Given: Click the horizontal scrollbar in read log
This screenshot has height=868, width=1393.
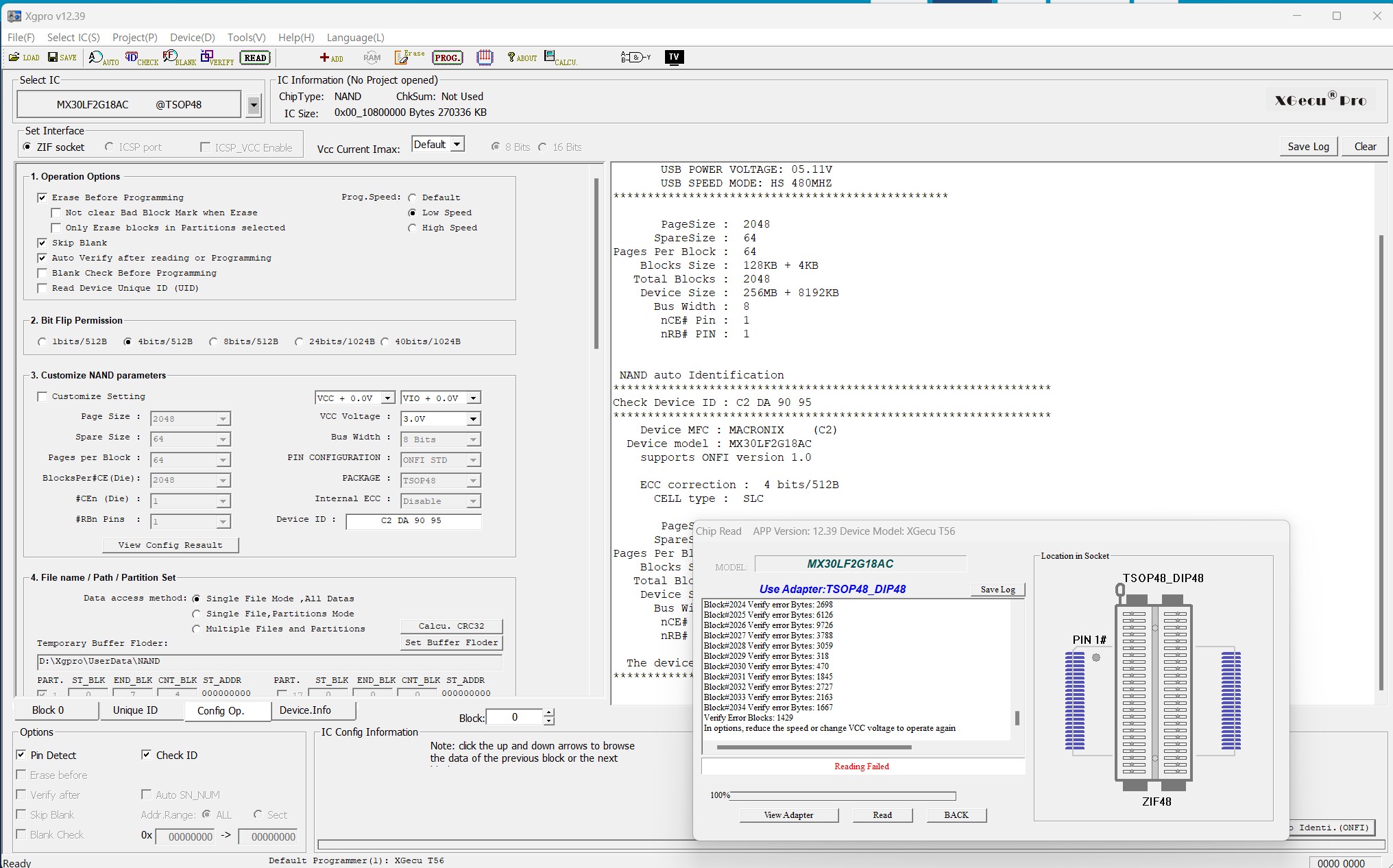Looking at the screenshot, I should coord(813,747).
